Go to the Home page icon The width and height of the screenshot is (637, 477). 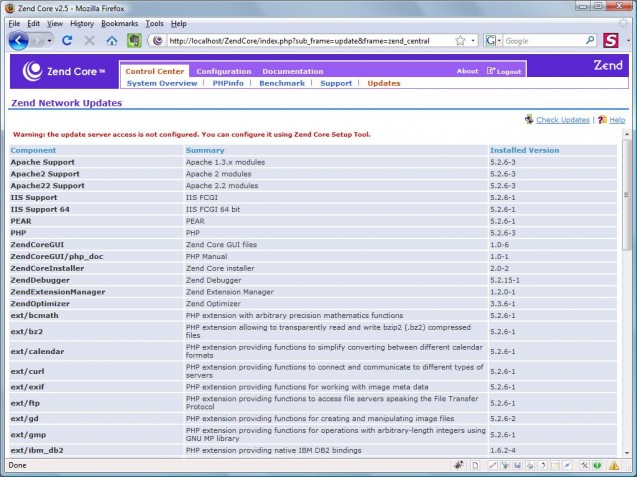tap(112, 40)
